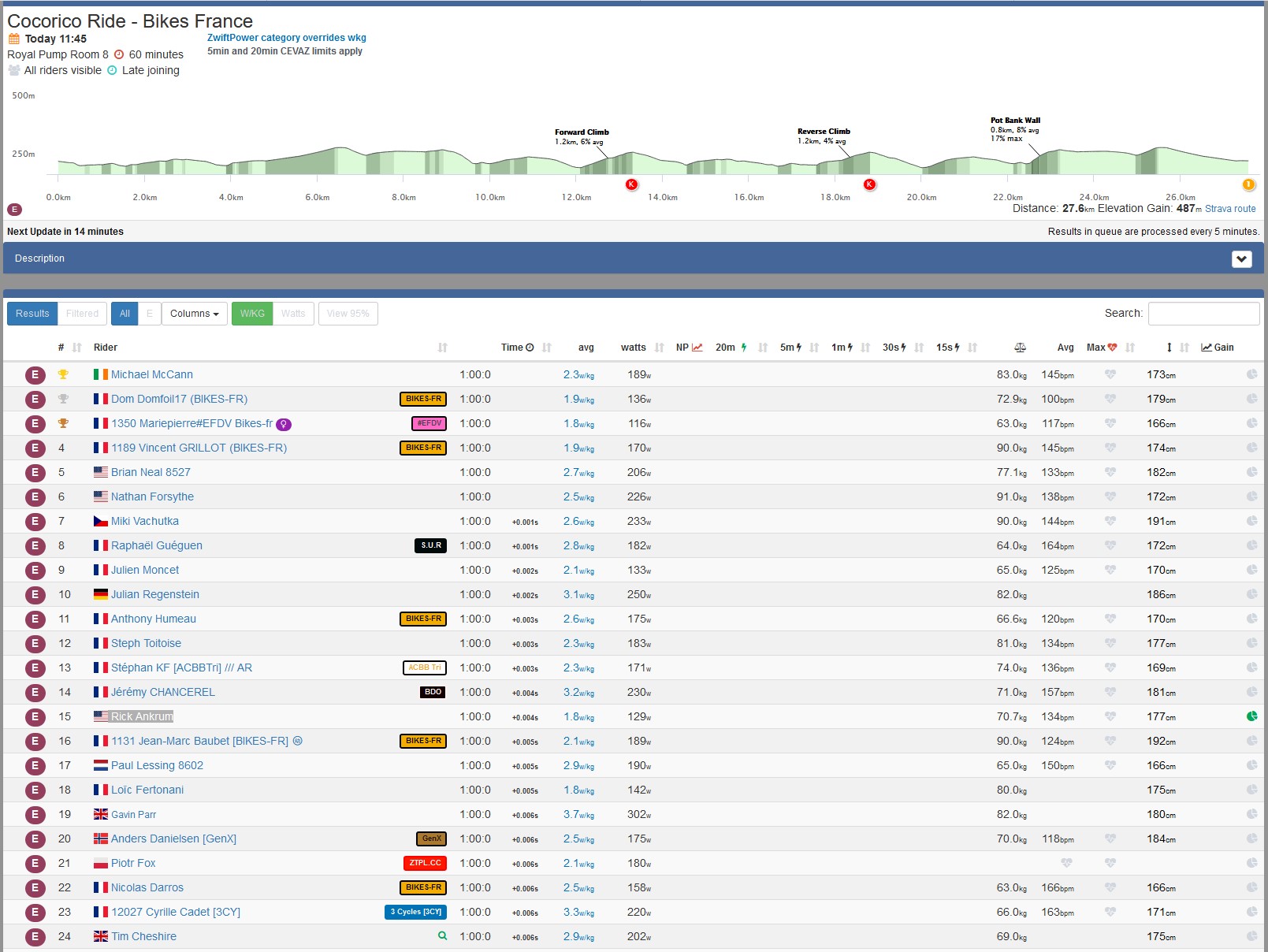
Task: Click the S.U.R team tag
Action: [x=431, y=545]
